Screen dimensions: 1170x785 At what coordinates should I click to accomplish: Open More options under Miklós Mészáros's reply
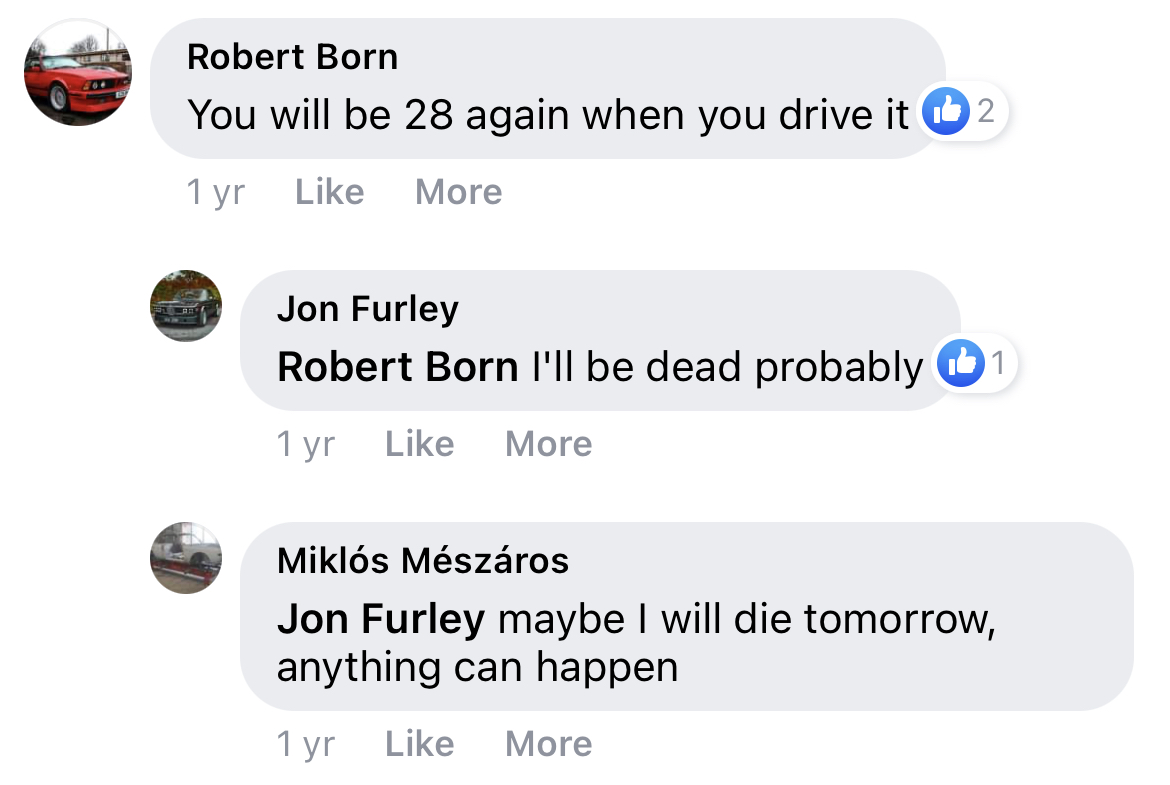(548, 744)
